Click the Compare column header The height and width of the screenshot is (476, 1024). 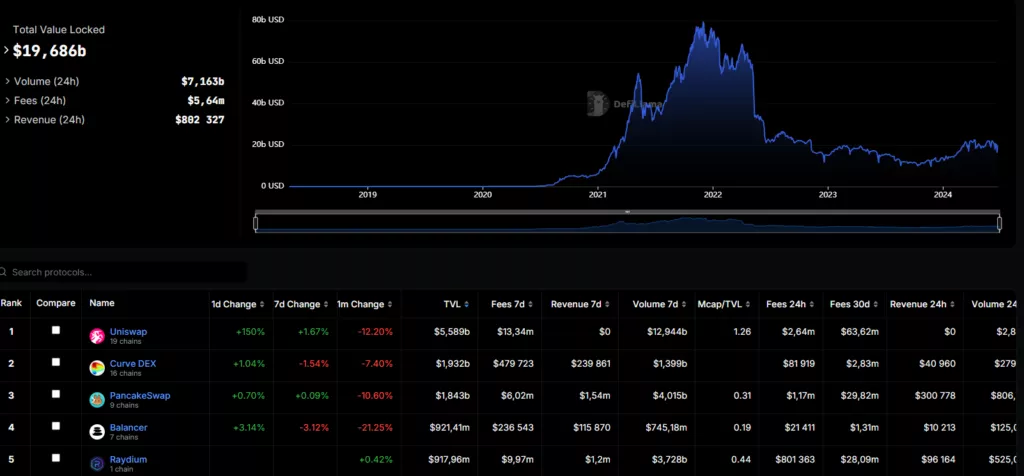(x=56, y=303)
